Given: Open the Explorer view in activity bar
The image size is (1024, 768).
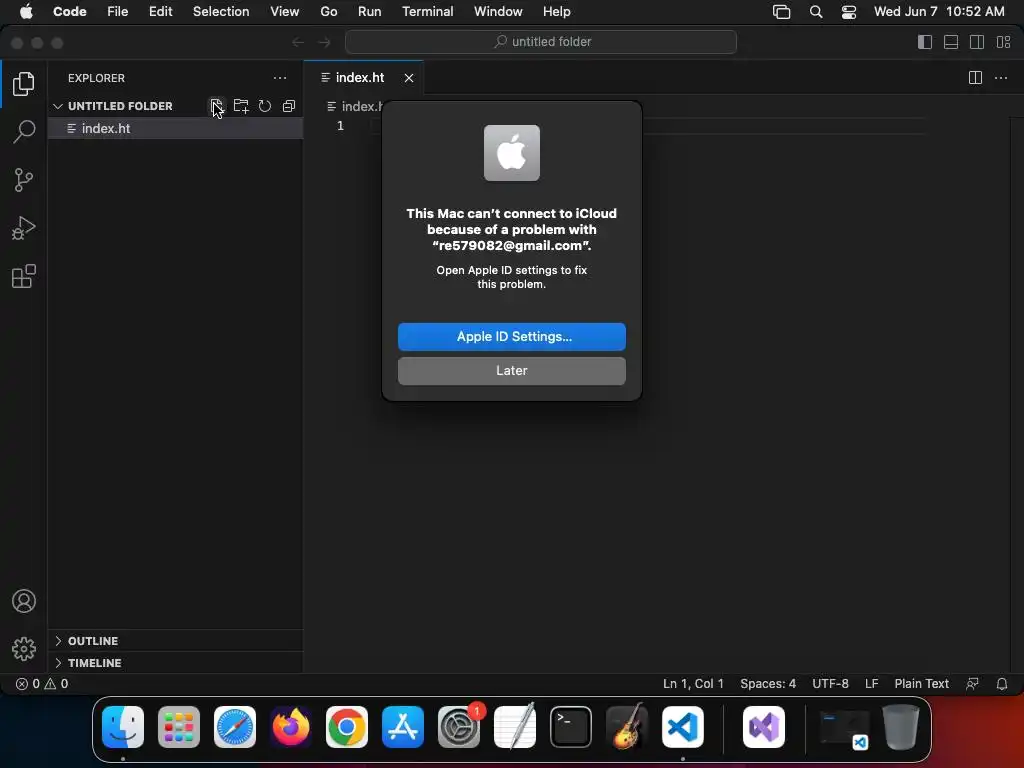Looking at the screenshot, I should (24, 84).
